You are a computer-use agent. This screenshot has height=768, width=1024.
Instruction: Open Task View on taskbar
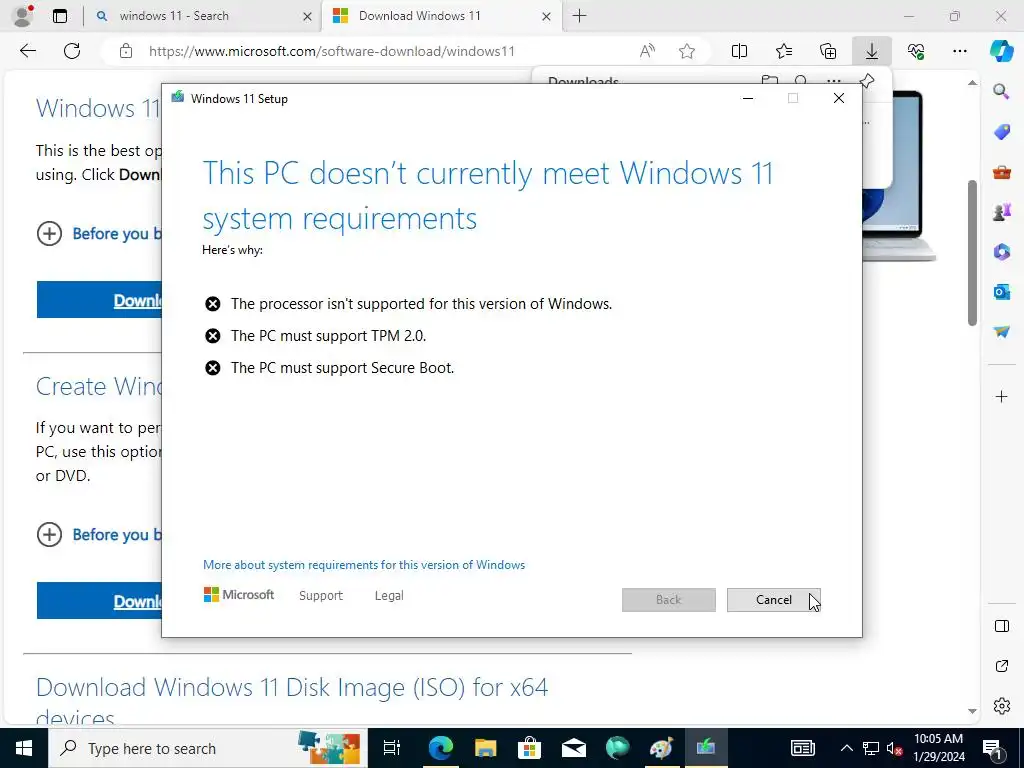point(391,748)
